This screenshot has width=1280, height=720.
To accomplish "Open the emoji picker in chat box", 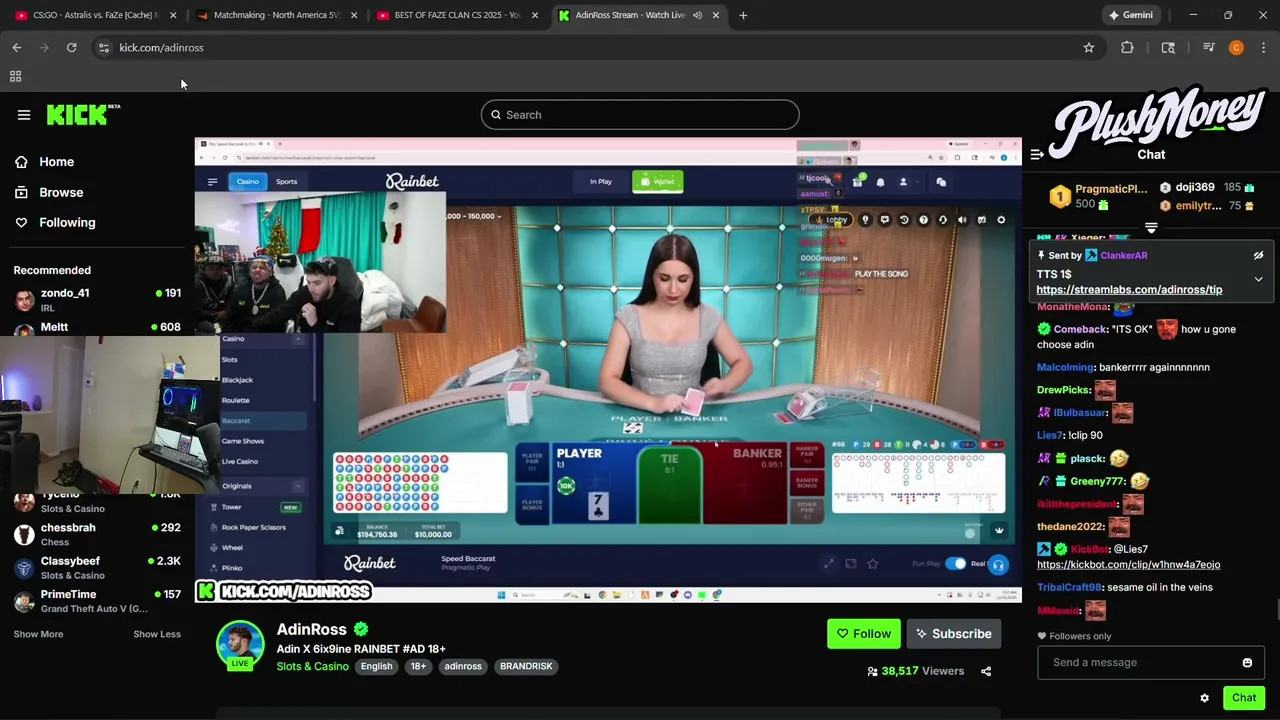I will [x=1247, y=662].
